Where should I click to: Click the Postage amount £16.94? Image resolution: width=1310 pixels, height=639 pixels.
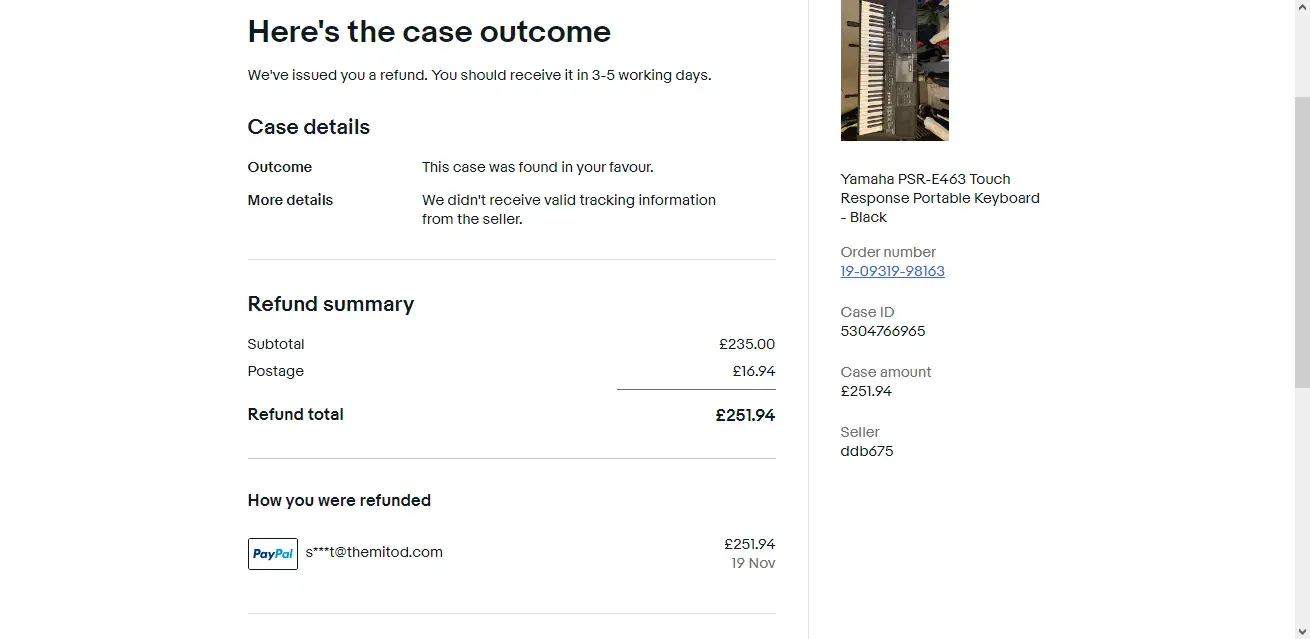click(x=753, y=371)
